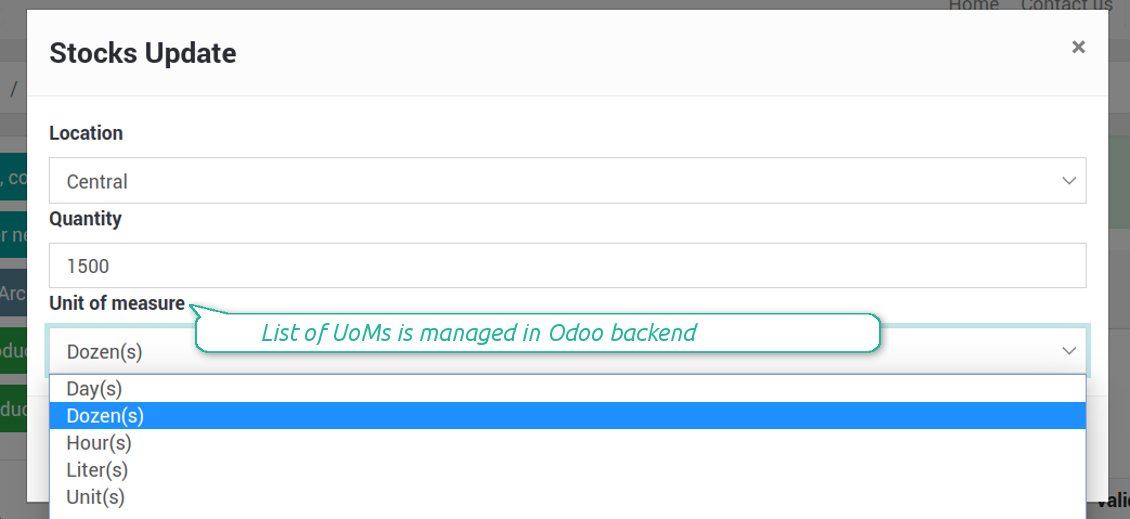Choose Unit(s) from the options list
The image size is (1130, 519).
(96, 497)
